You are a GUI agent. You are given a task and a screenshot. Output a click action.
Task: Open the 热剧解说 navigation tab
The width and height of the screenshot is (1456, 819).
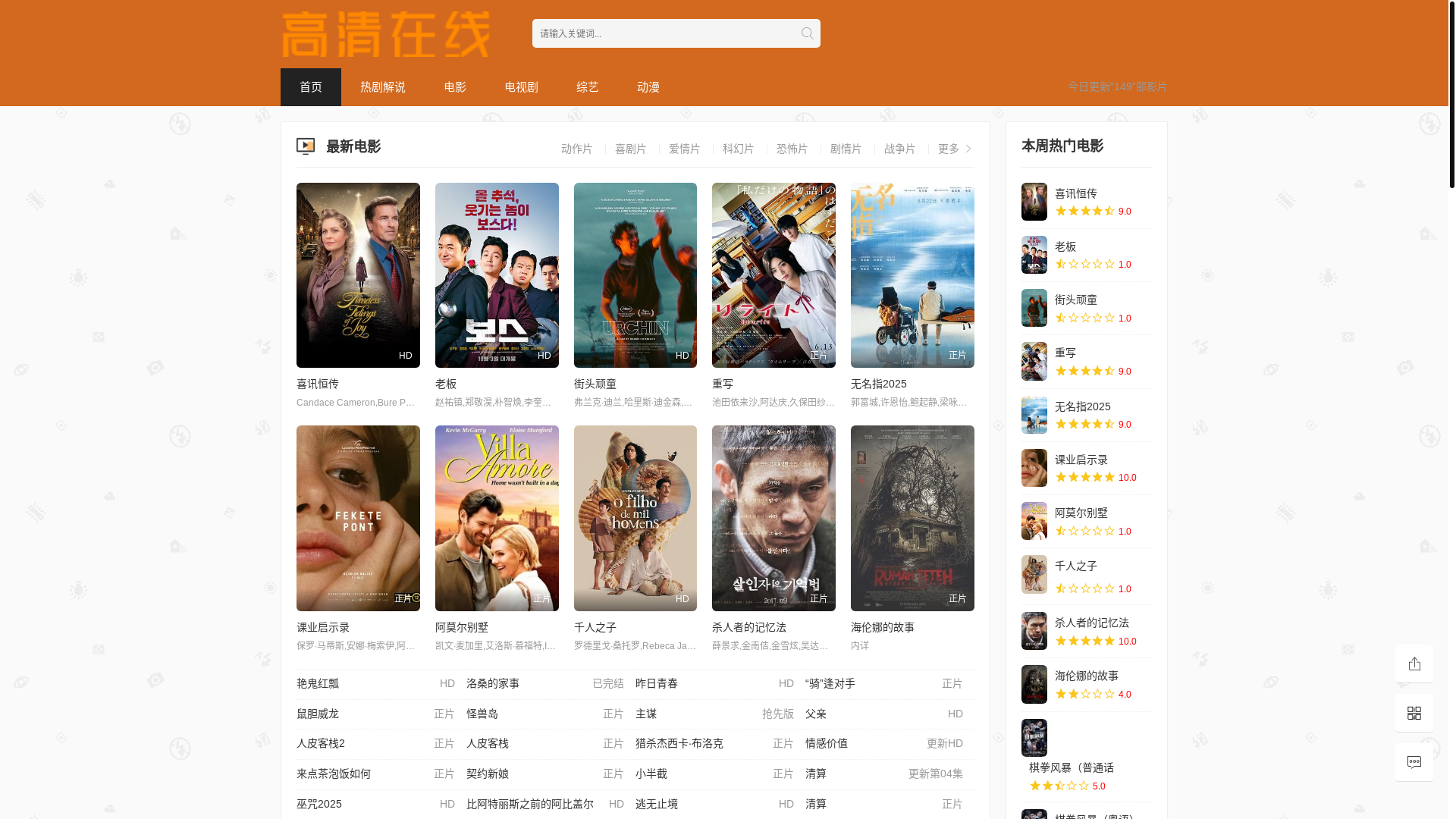383,87
